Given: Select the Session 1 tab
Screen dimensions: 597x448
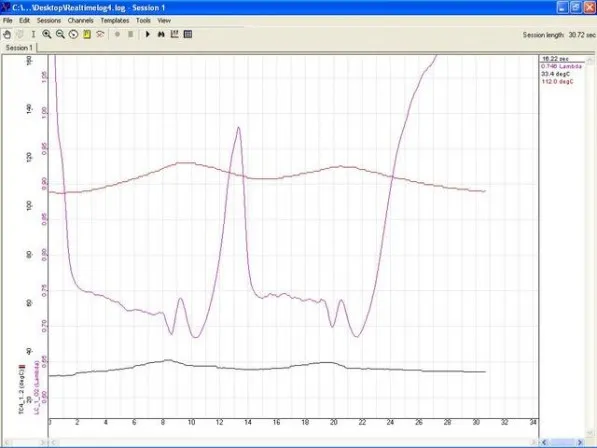Looking at the screenshot, I should [19, 48].
